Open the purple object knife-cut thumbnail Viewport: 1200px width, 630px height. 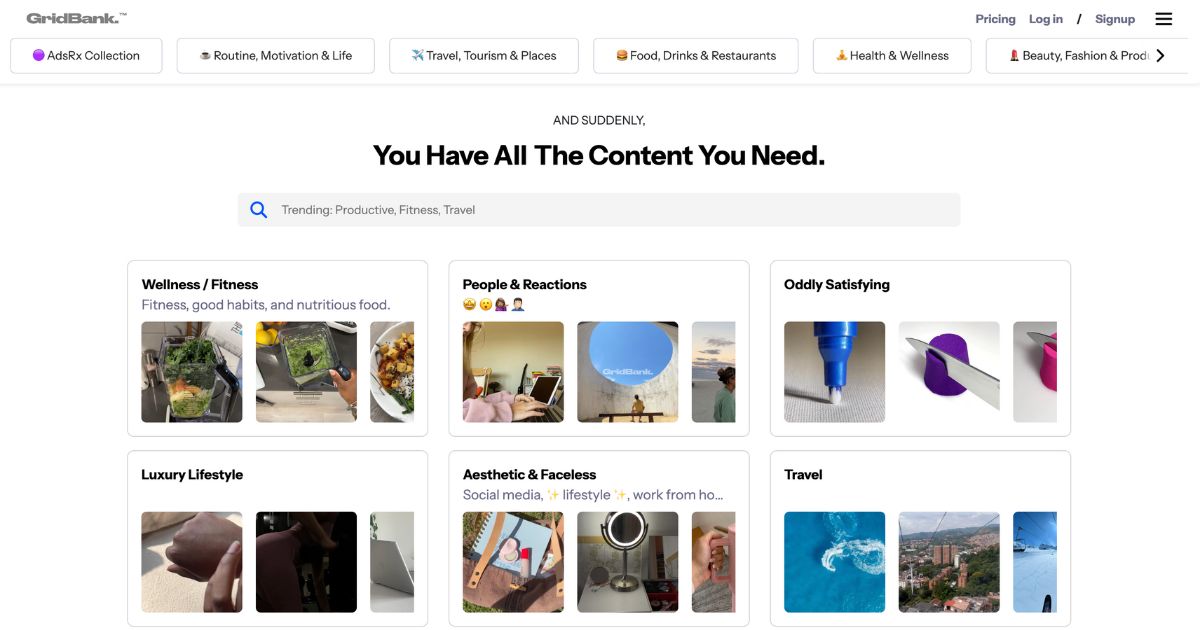point(949,372)
